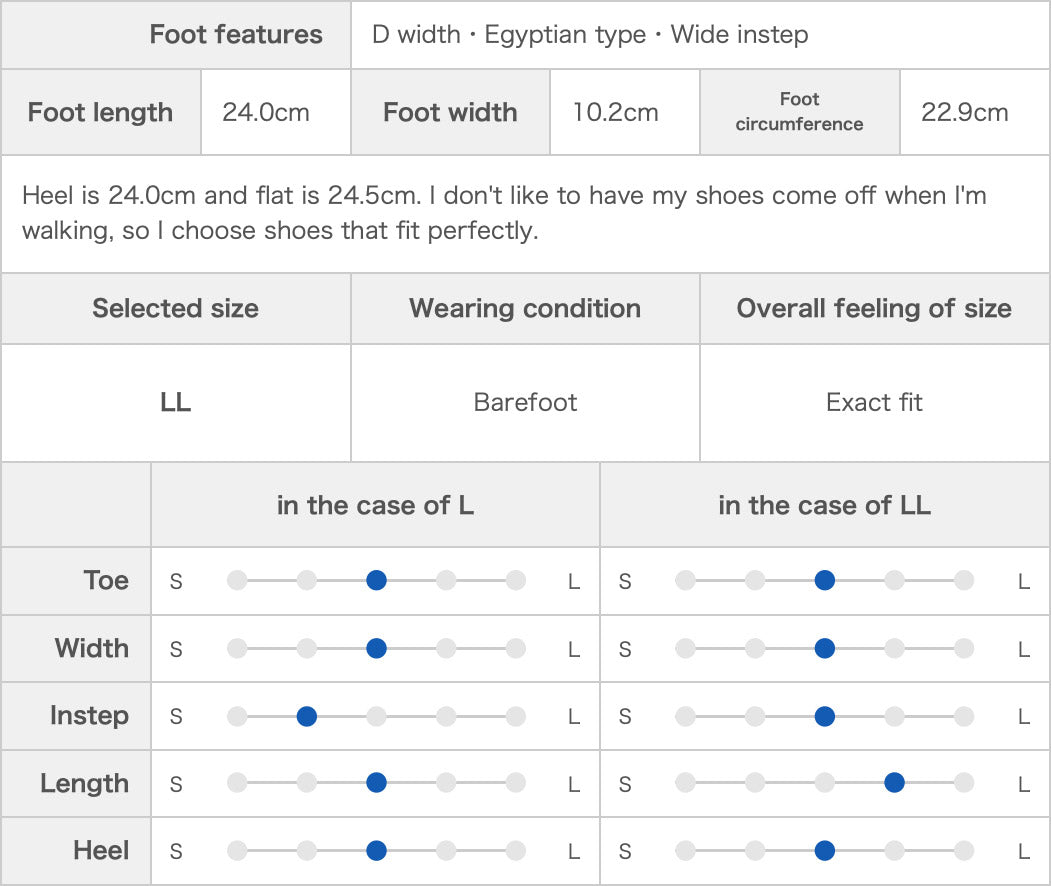Click the Foot features header cell
1051x886 pixels.
tap(176, 34)
